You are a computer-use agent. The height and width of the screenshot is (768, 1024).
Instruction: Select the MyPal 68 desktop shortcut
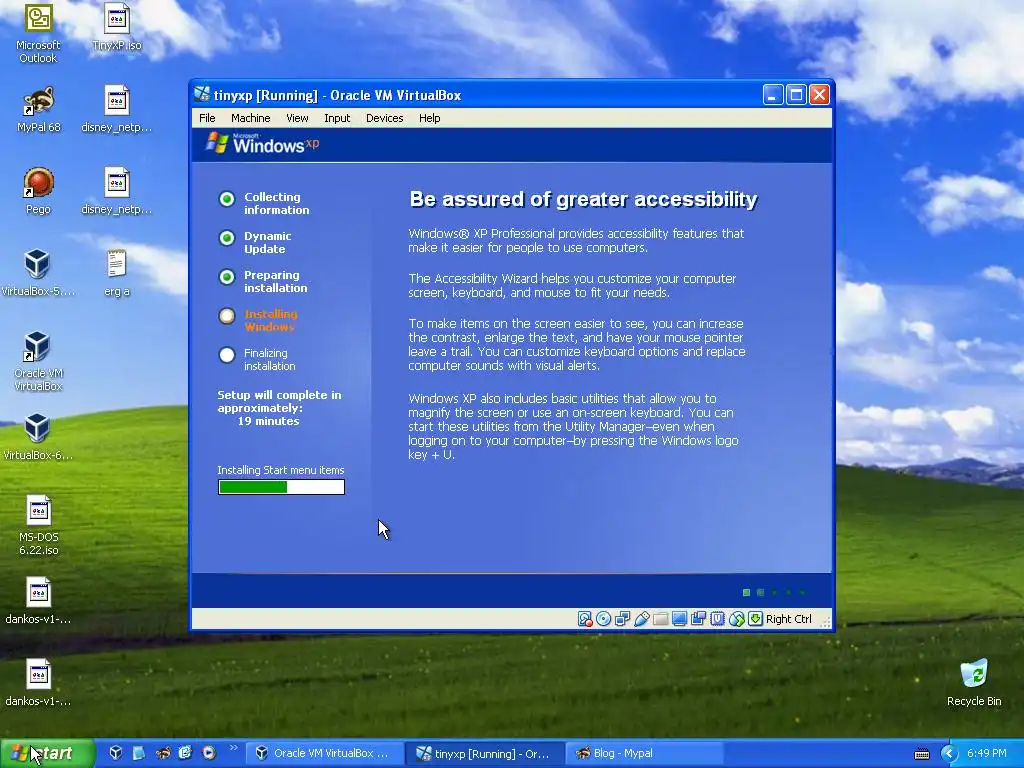click(x=38, y=109)
